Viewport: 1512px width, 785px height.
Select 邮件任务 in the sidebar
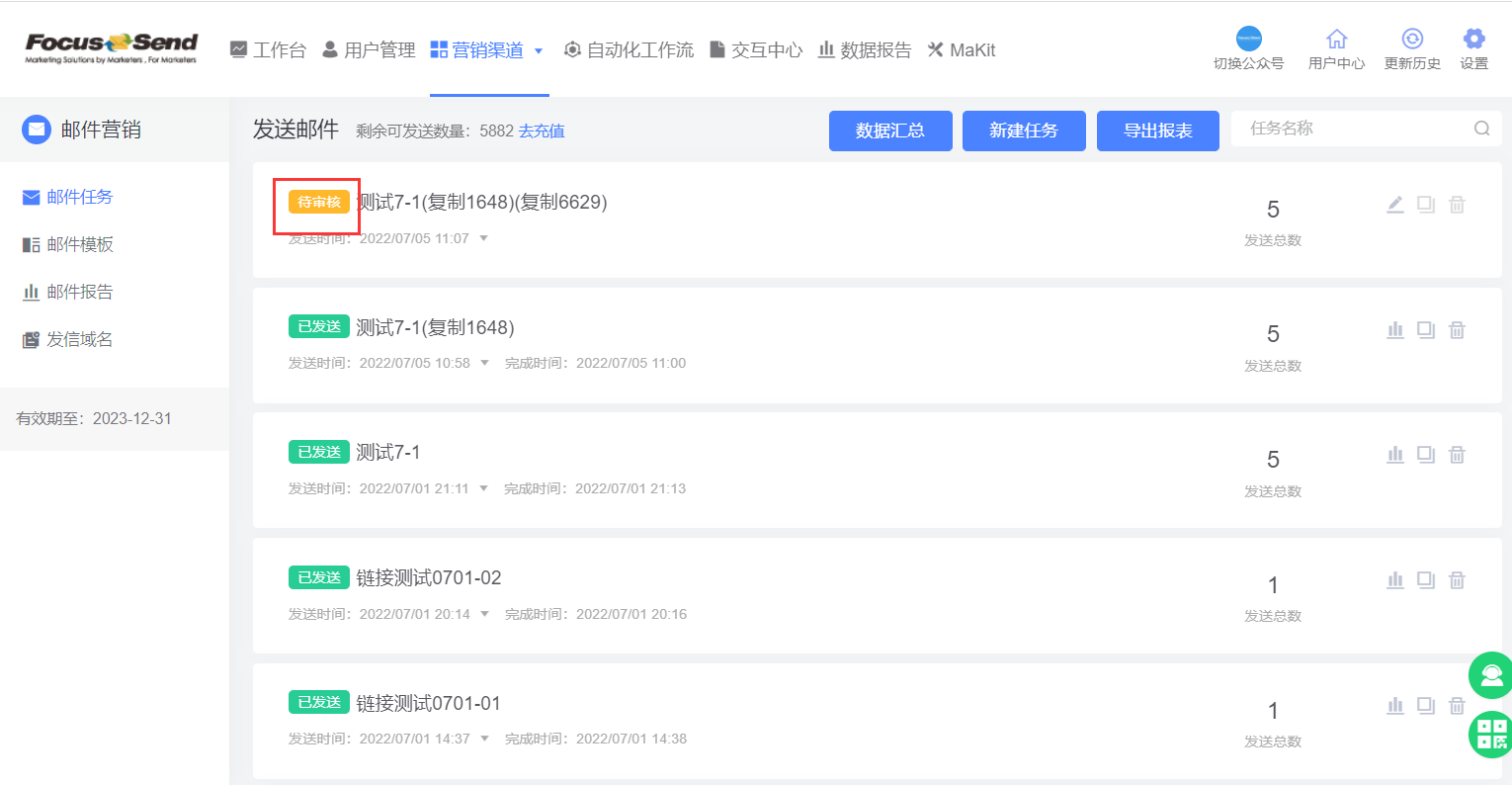(x=67, y=197)
